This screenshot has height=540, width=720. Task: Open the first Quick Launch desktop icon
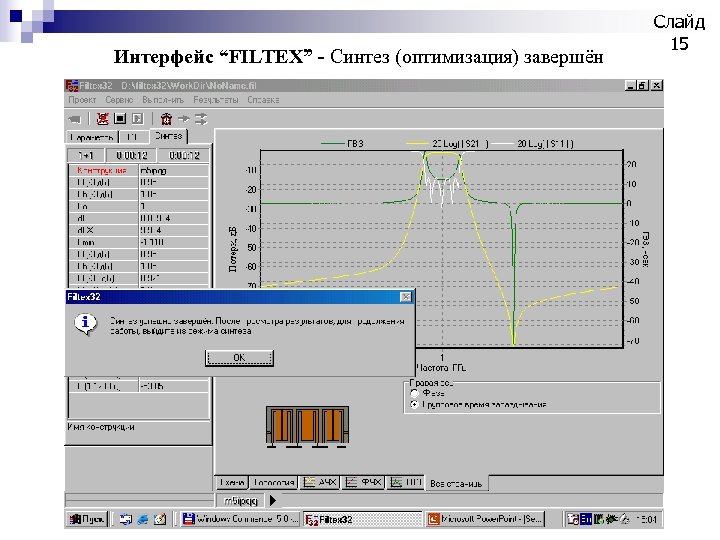click(x=125, y=519)
